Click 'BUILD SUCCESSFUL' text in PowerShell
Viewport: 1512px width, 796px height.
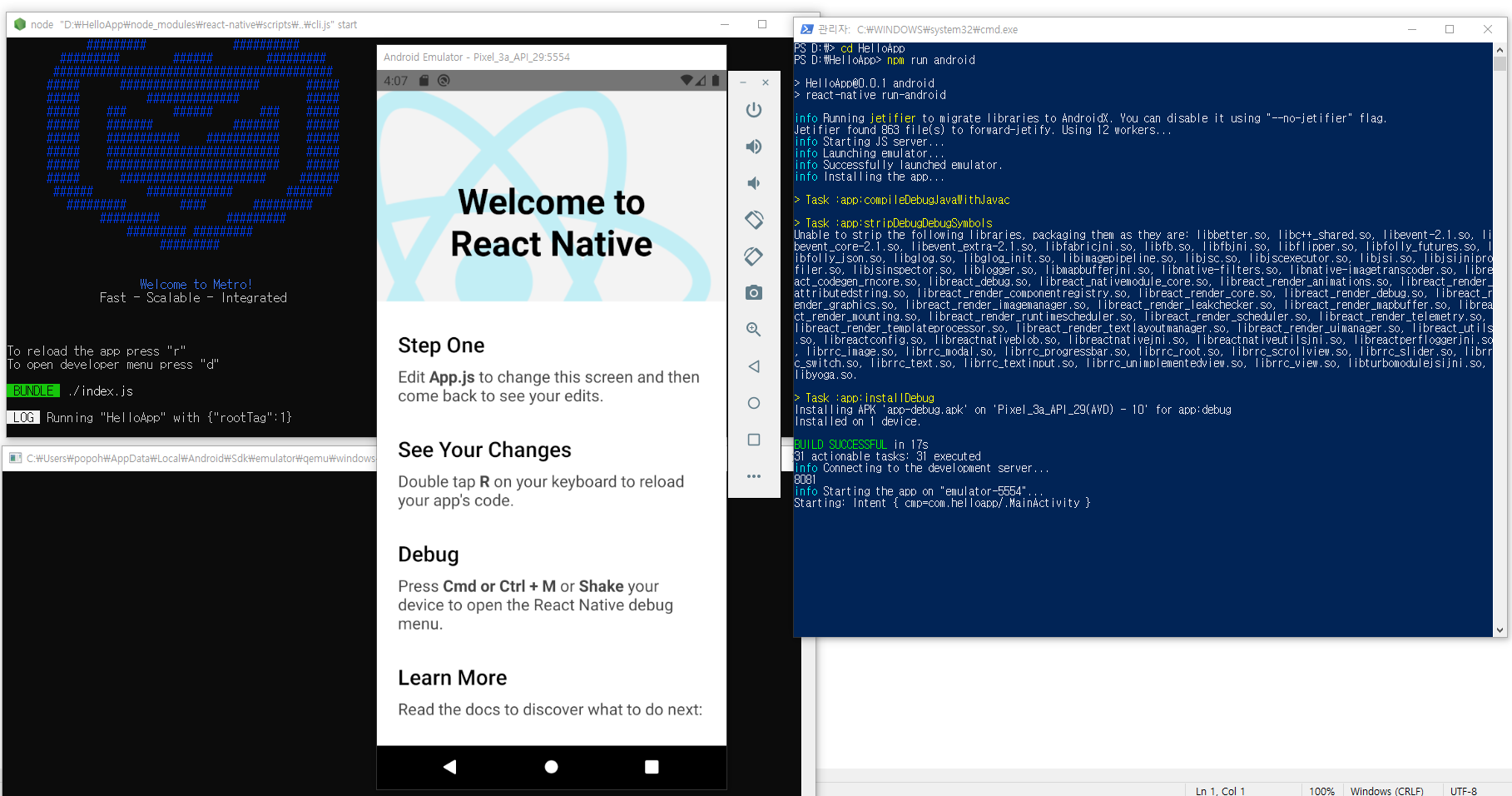841,445
